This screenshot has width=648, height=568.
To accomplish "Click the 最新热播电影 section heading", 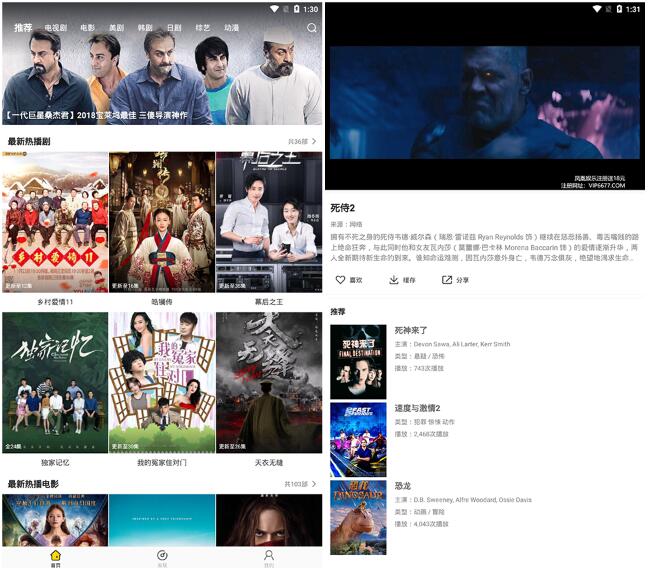I will [x=33, y=484].
